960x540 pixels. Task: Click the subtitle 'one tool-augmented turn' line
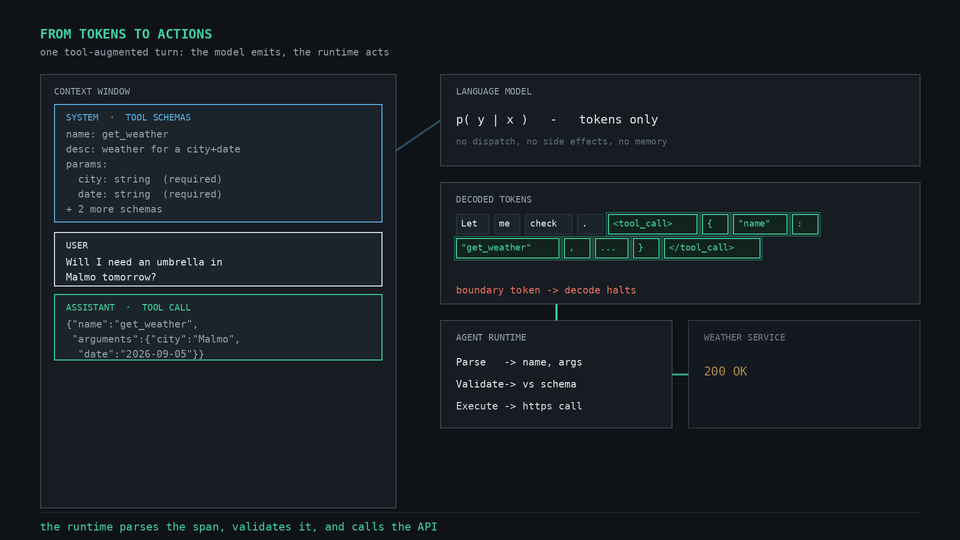[x=215, y=52]
